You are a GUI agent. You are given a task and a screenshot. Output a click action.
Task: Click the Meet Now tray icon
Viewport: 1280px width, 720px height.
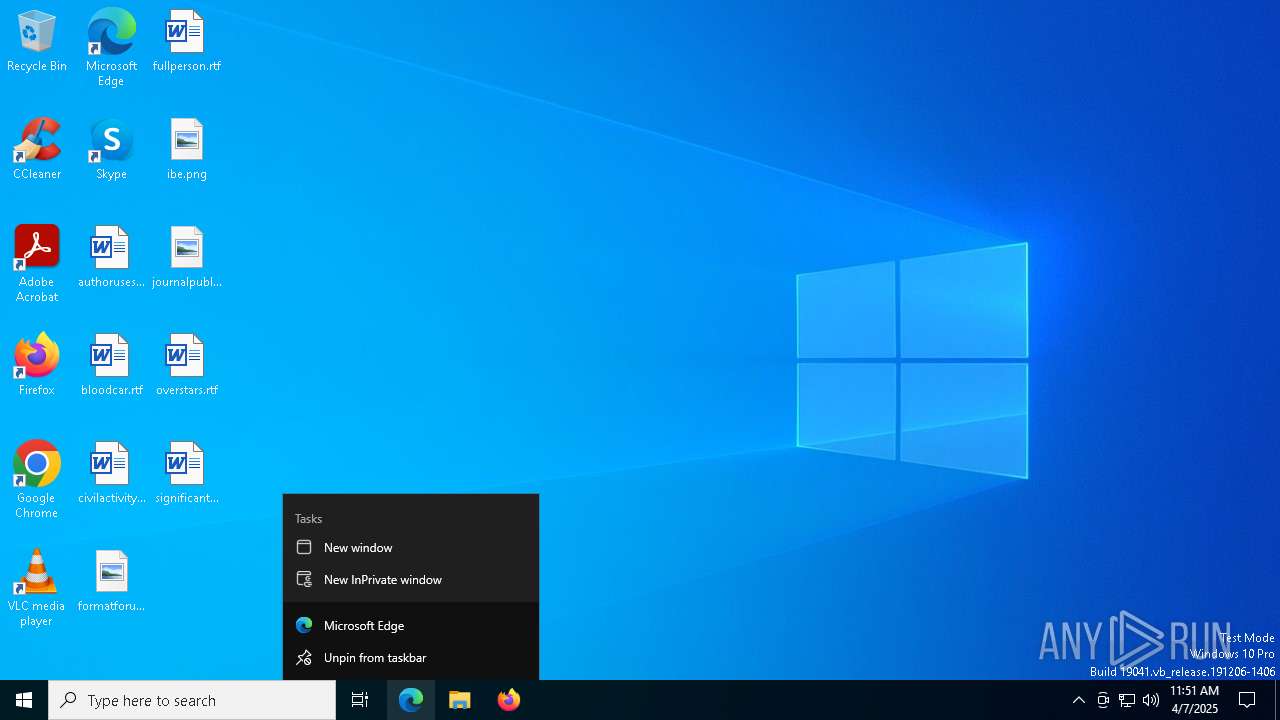click(1103, 700)
